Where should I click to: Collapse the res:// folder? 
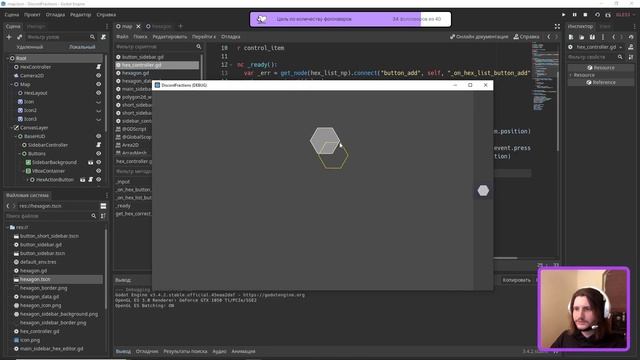pos(7,227)
